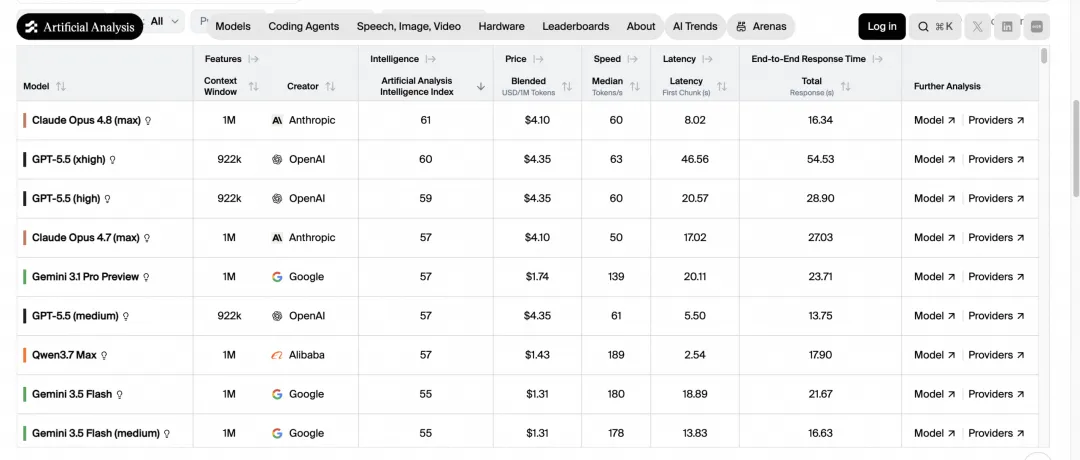The height and width of the screenshot is (460, 1080).
Task: Open Model link for Claude Opus 4.8 (max)
Action: point(935,121)
